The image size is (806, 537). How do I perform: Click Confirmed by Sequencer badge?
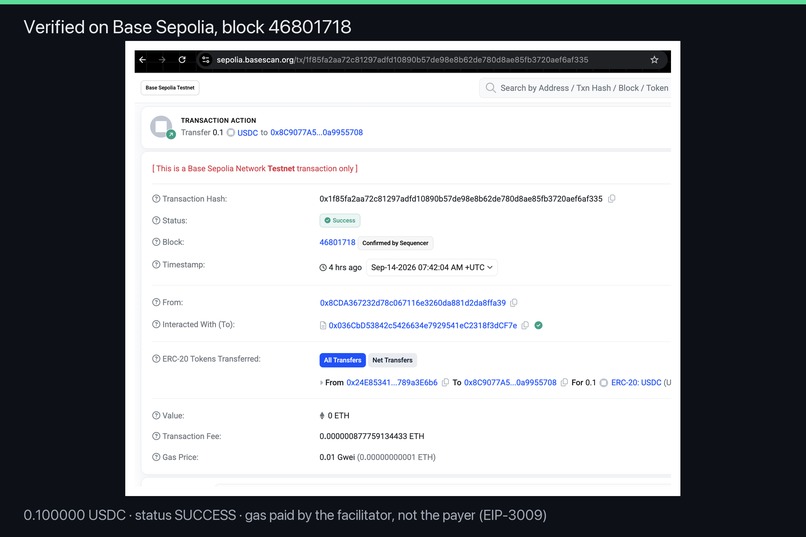pyautogui.click(x=395, y=243)
